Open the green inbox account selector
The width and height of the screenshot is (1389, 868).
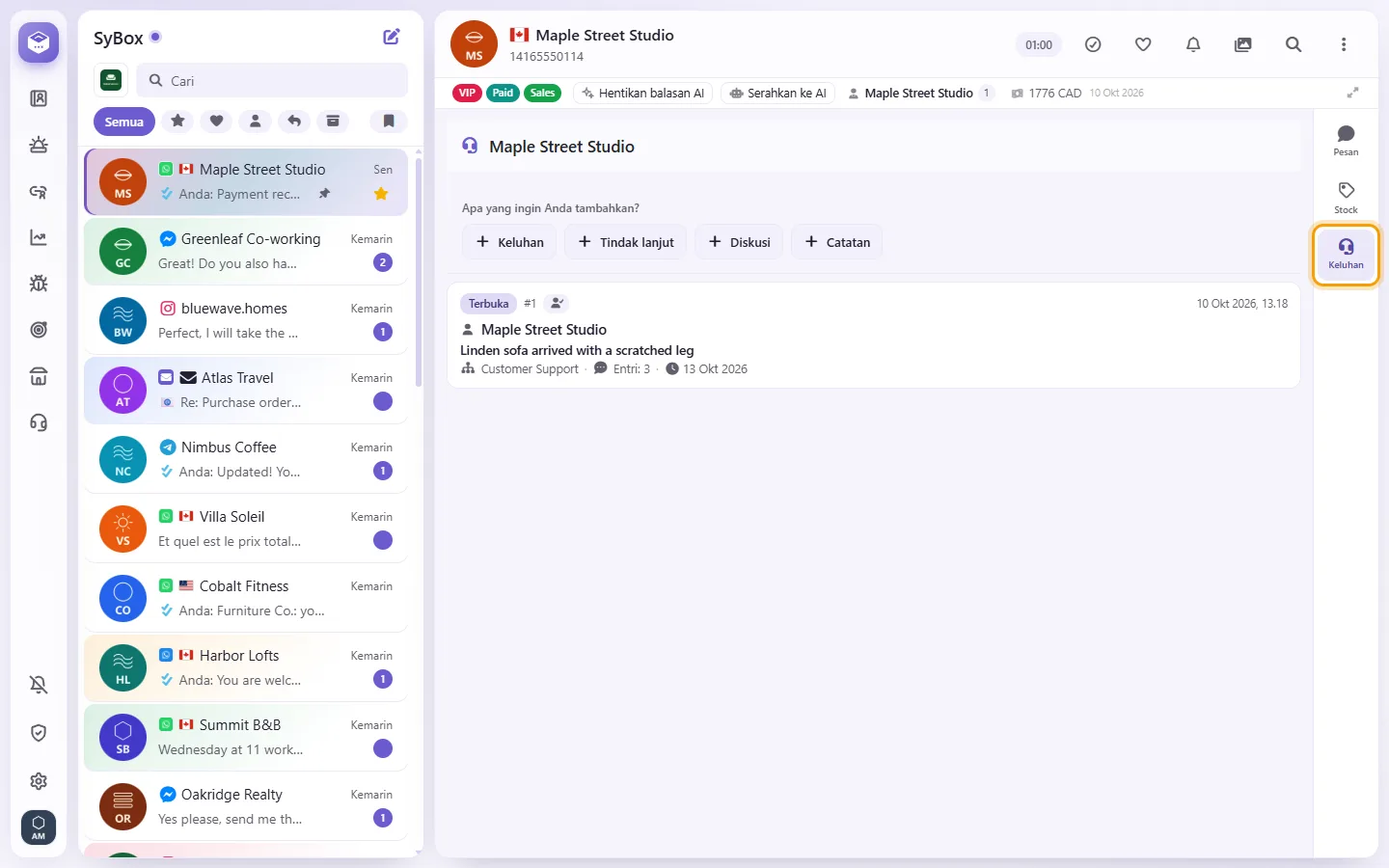(x=111, y=81)
